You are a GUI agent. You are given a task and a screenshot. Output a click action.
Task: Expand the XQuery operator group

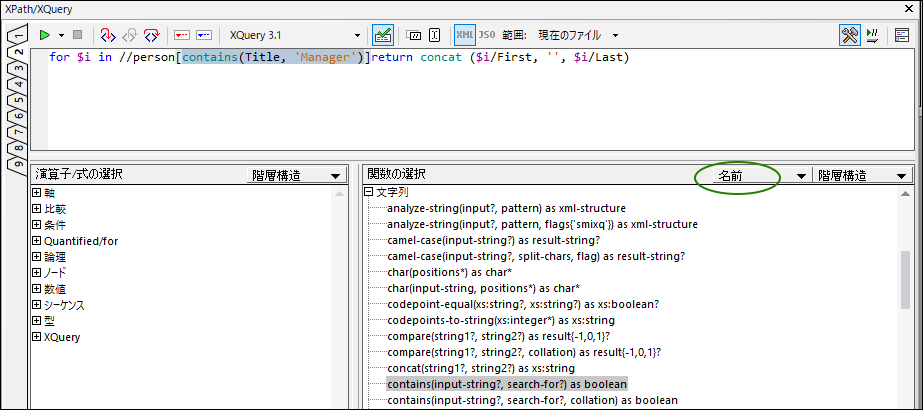[36, 337]
